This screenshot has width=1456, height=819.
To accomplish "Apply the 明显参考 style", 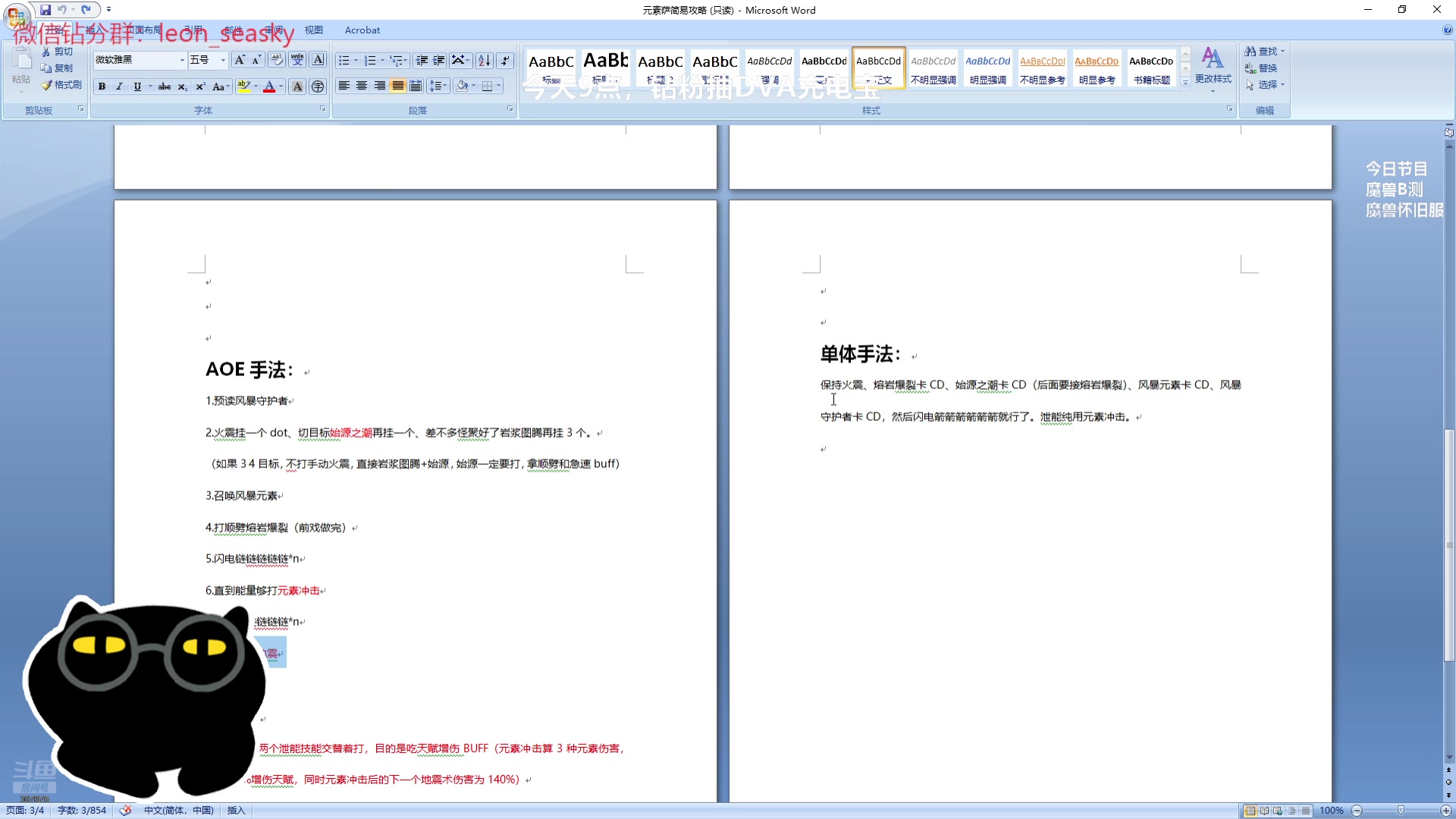I will (1097, 68).
